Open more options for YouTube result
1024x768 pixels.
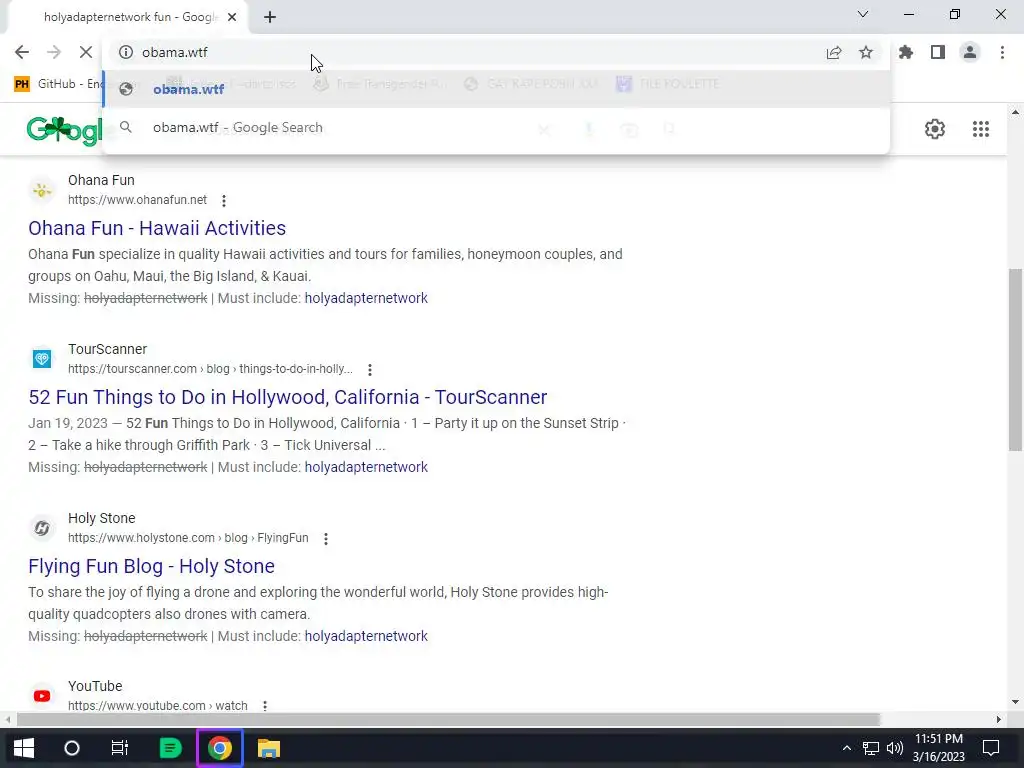tap(264, 706)
